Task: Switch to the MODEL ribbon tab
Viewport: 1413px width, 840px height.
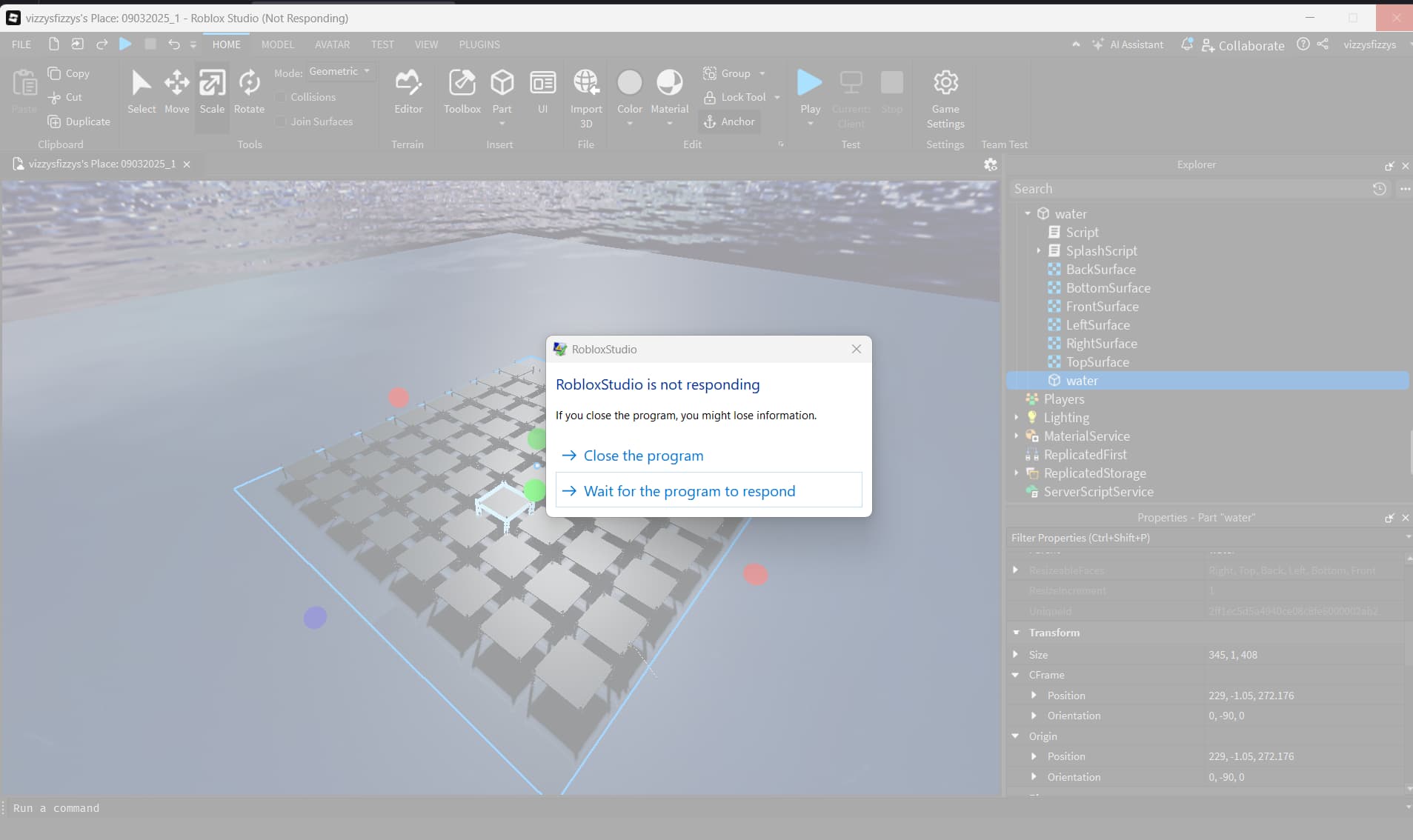Action: pyautogui.click(x=277, y=44)
